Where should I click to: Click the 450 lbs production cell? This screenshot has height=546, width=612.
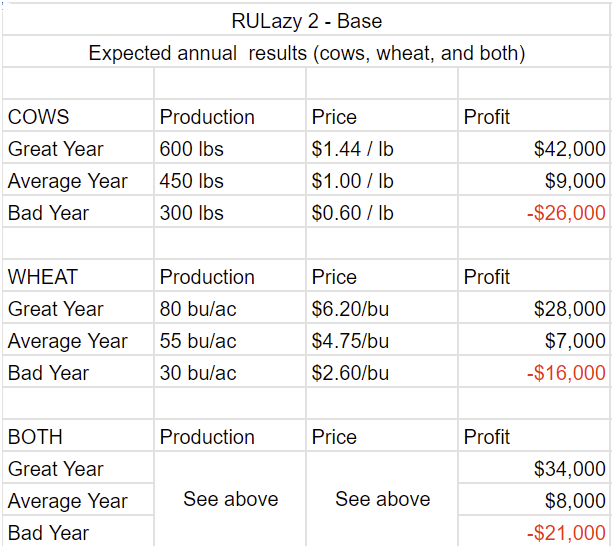[x=192, y=181]
